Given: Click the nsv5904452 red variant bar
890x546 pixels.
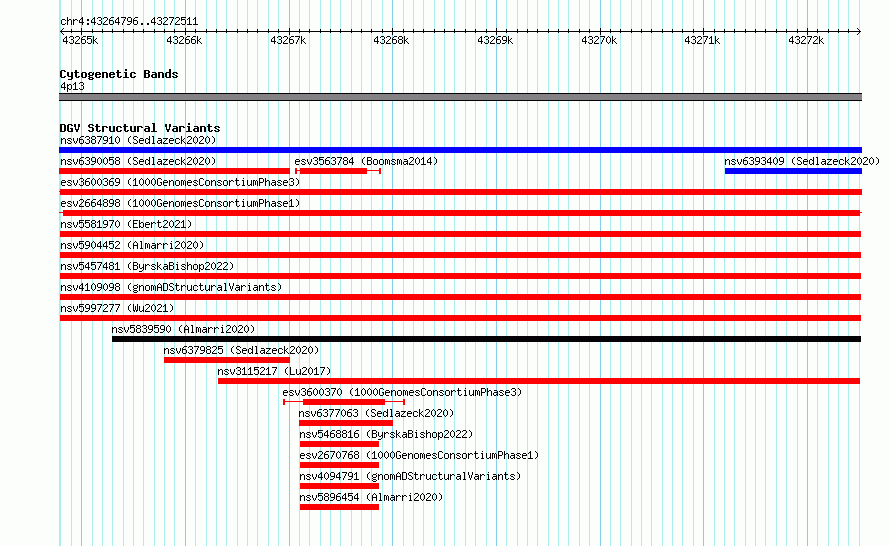Looking at the screenshot, I should [x=460, y=255].
